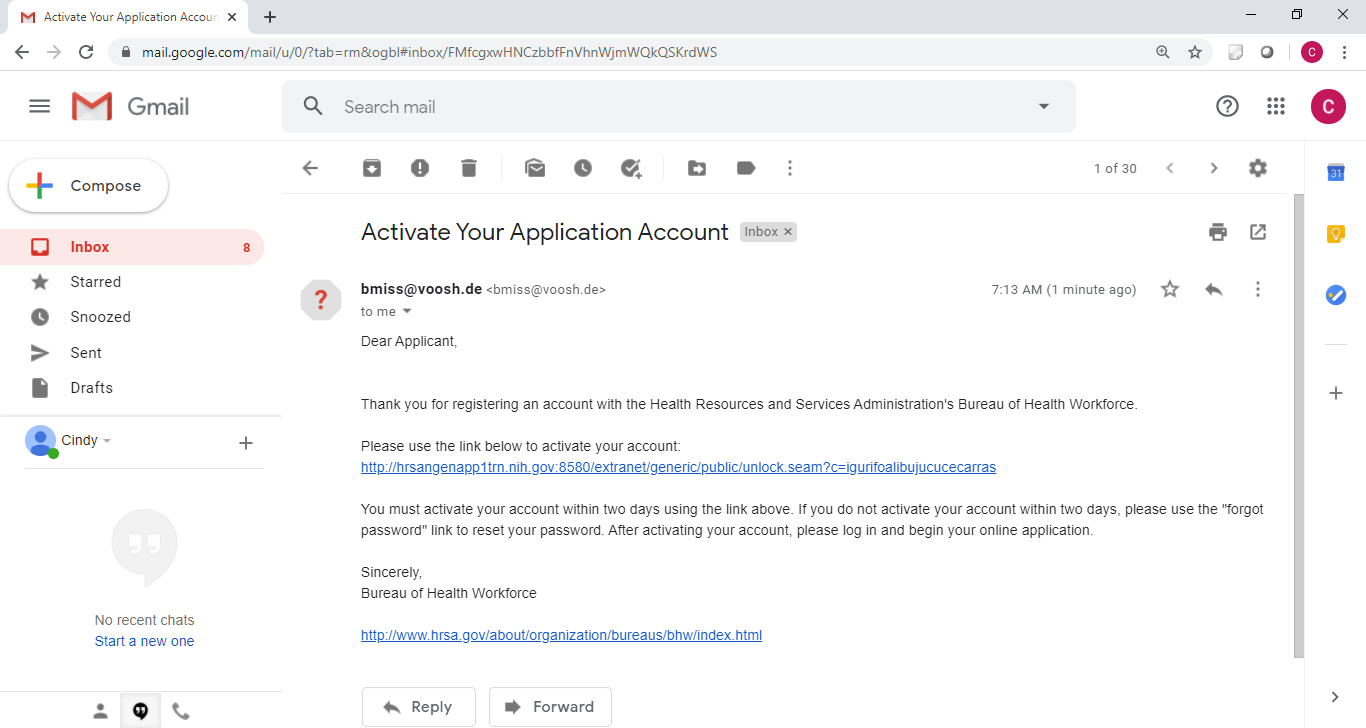1366x728 pixels.
Task: Show search options dropdown arrow
Action: 1044,106
